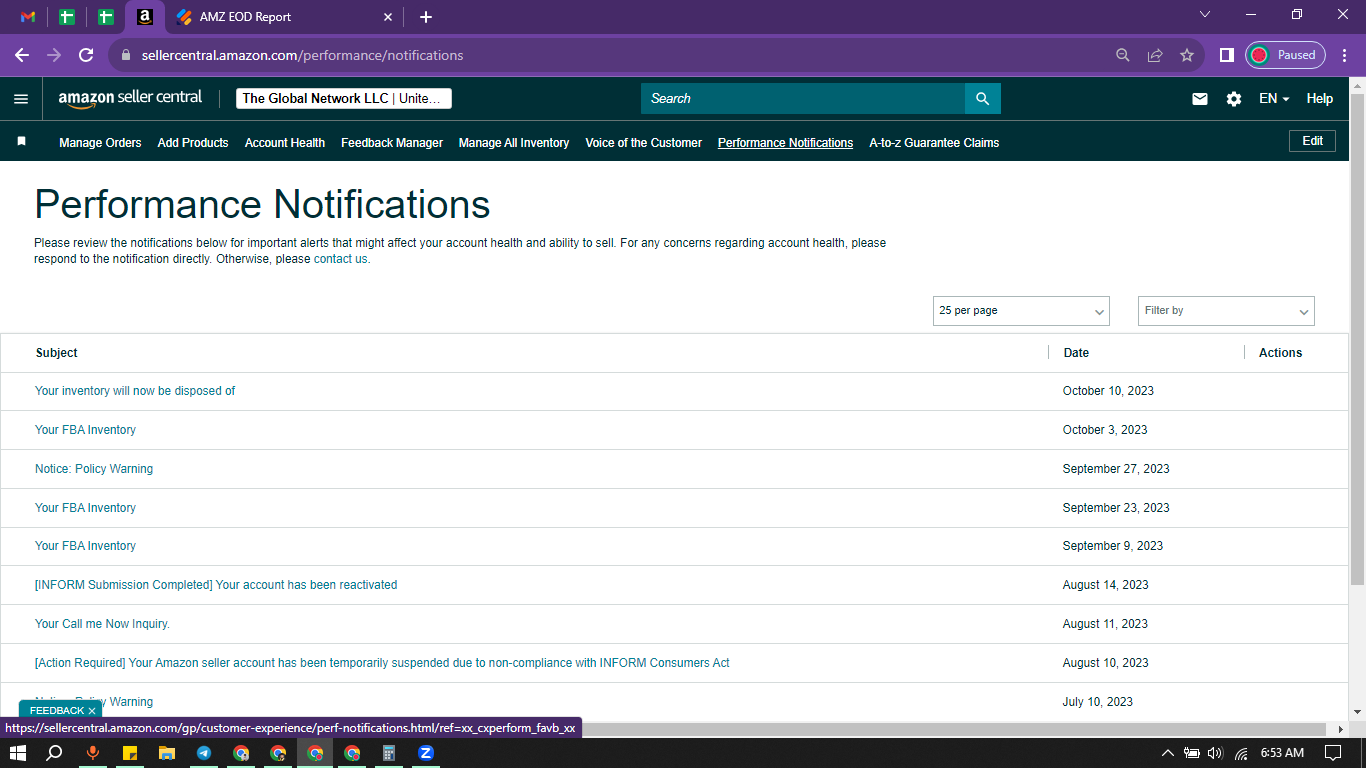Viewport: 1366px width, 768px height.
Task: Open 'Your Call me Now Inquiry.' notification
Action: 102,624
